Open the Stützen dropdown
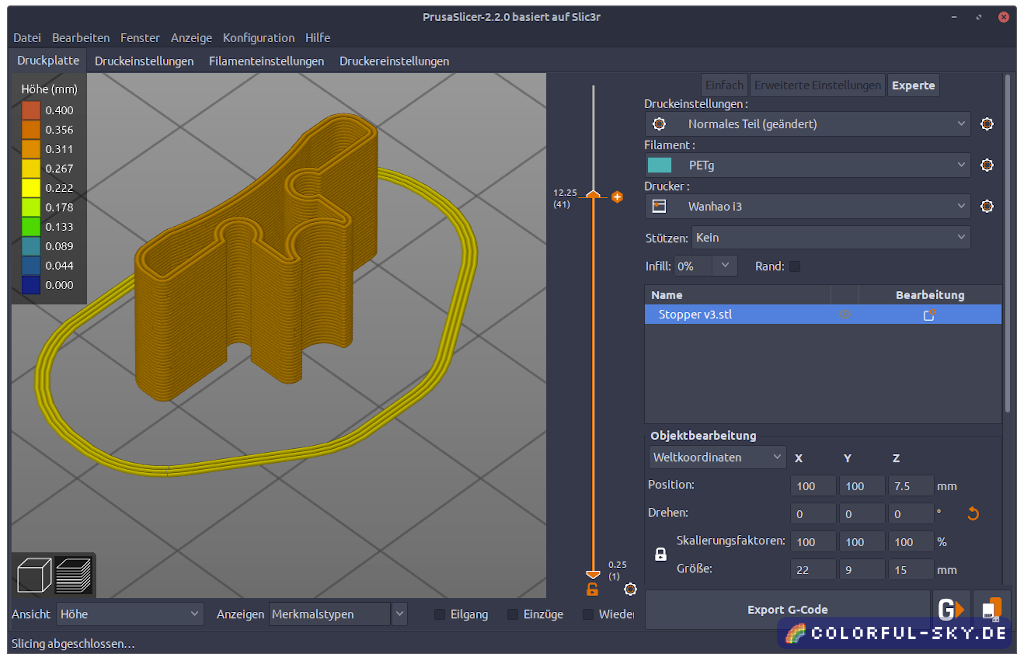This screenshot has height=661, width=1024. point(831,238)
